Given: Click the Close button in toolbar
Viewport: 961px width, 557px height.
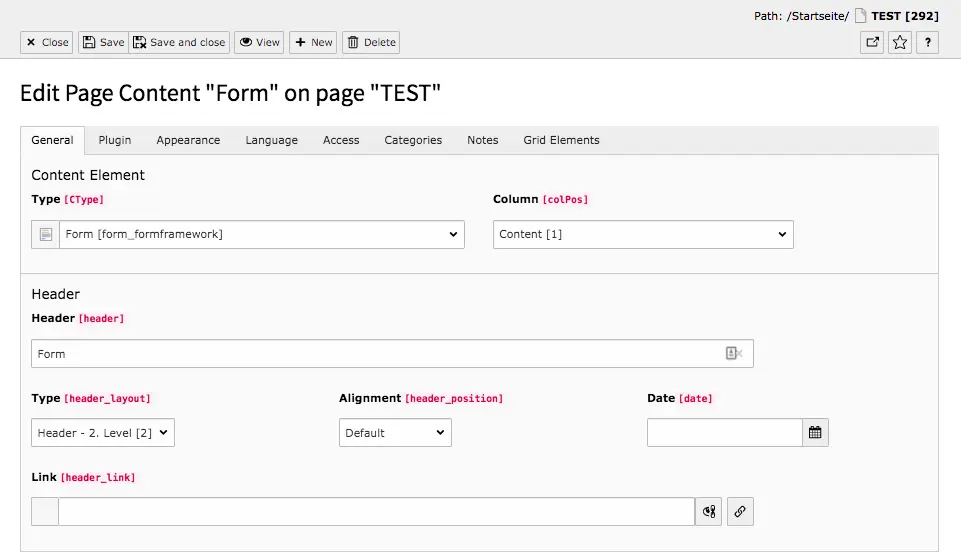Looking at the screenshot, I should coord(47,42).
